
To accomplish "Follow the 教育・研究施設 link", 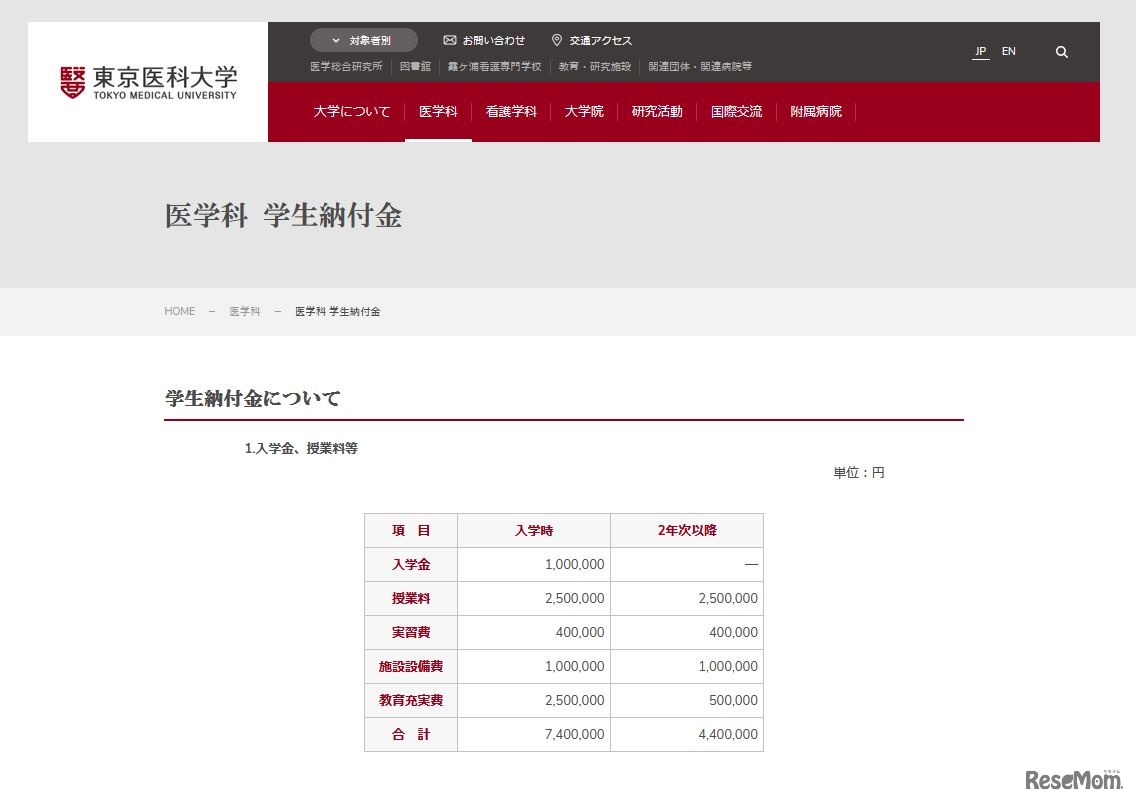I will (x=595, y=67).
